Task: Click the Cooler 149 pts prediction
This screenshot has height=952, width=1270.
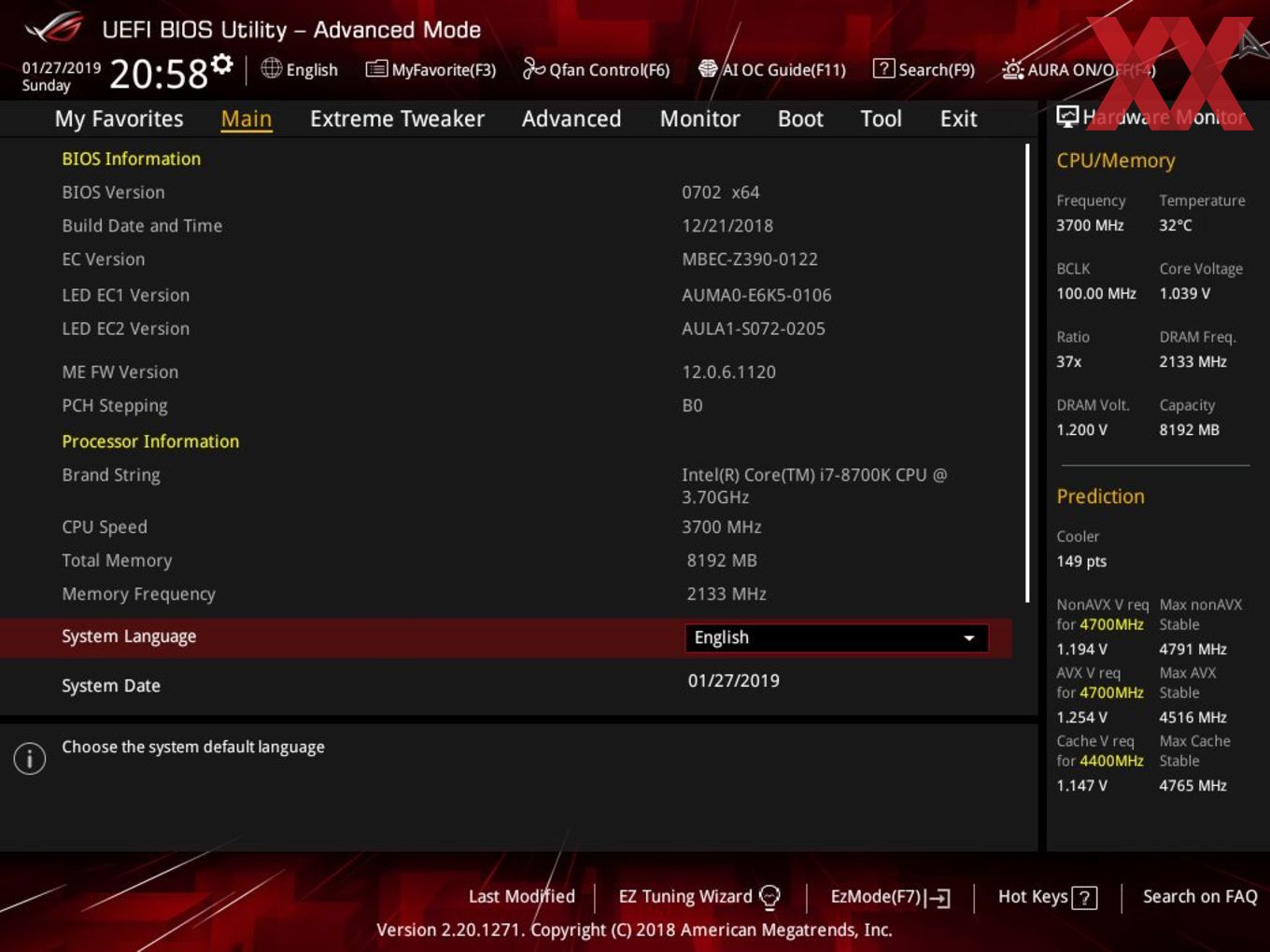Action: [1081, 561]
